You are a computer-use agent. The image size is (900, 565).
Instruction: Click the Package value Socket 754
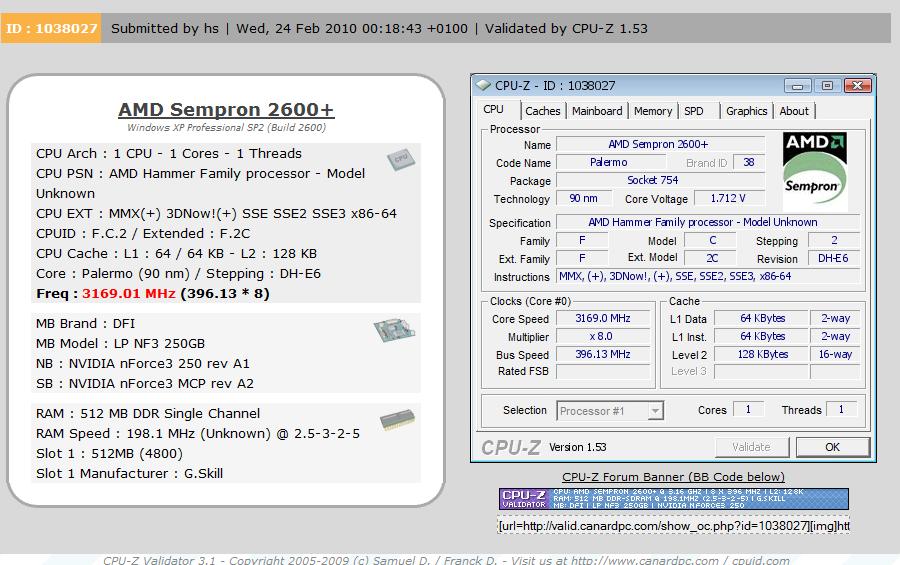point(661,180)
